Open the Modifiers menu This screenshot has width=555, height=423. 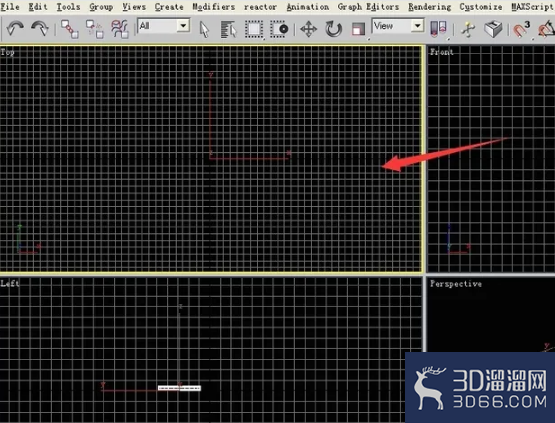pyautogui.click(x=213, y=7)
